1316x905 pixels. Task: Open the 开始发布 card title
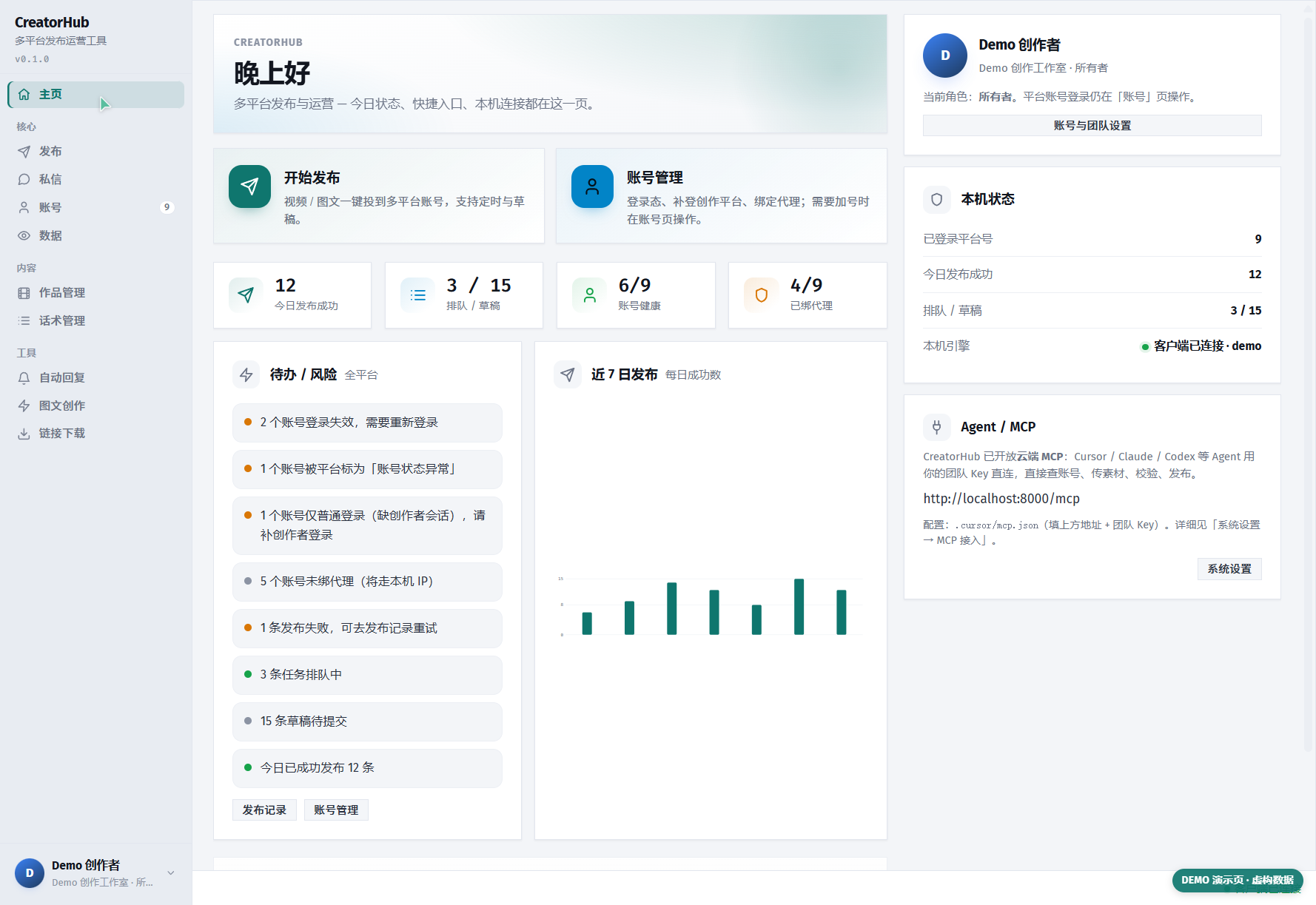312,178
